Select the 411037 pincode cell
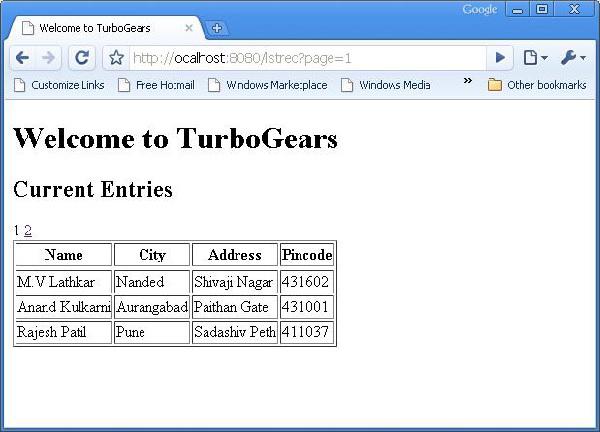600x432 pixels. [307, 332]
